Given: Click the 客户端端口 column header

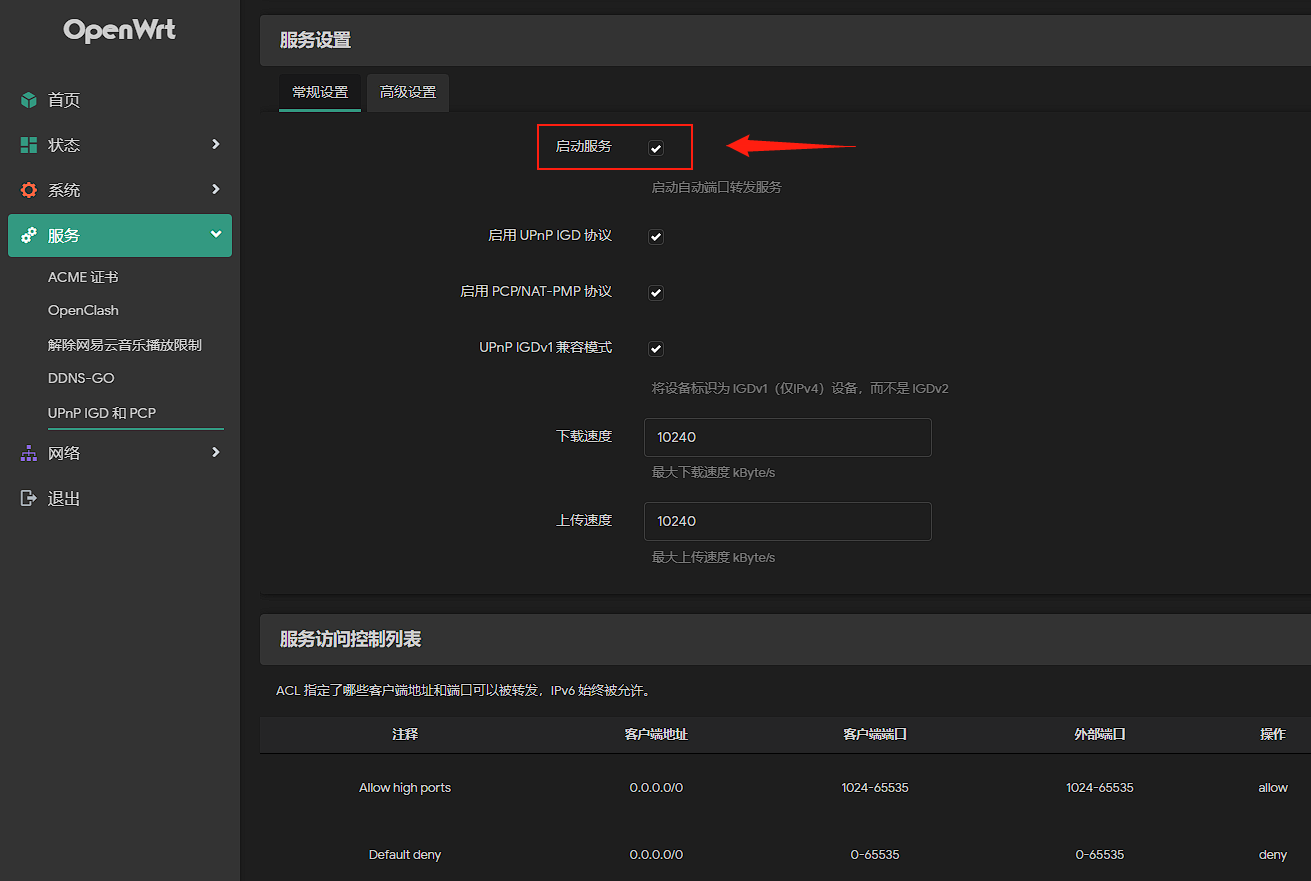Looking at the screenshot, I should coord(875,734).
